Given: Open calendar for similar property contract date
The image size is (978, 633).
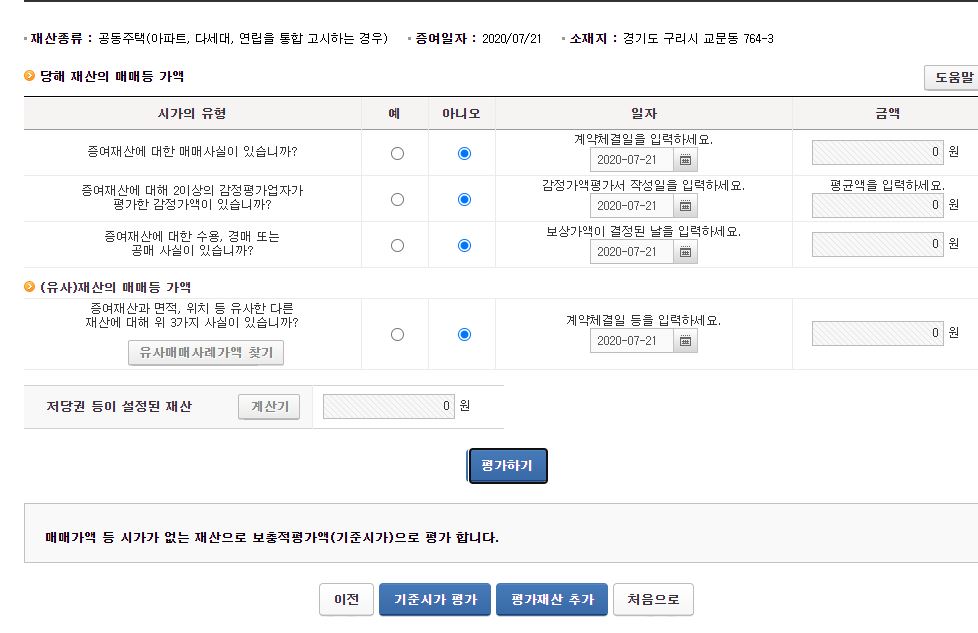Looking at the screenshot, I should click(x=686, y=341).
